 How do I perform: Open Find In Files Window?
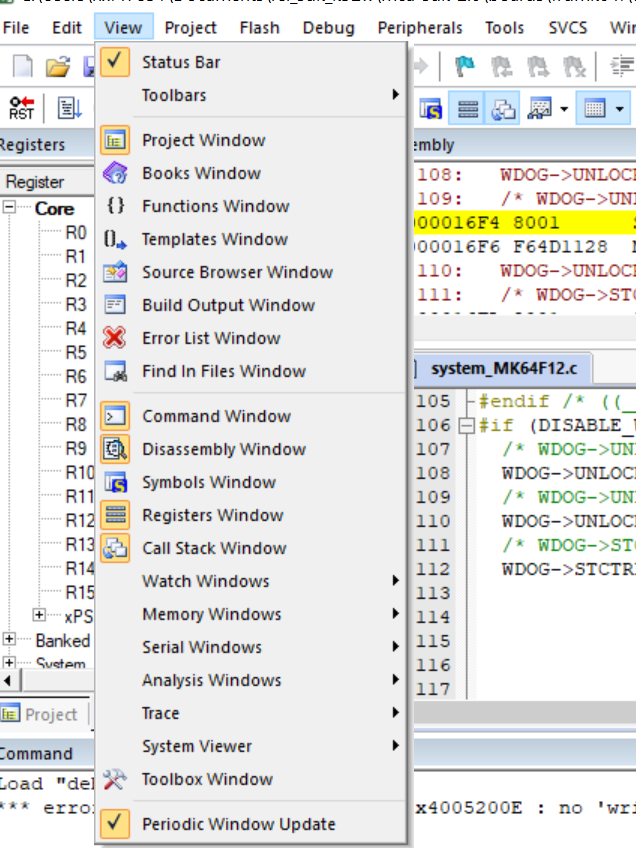tap(223, 371)
